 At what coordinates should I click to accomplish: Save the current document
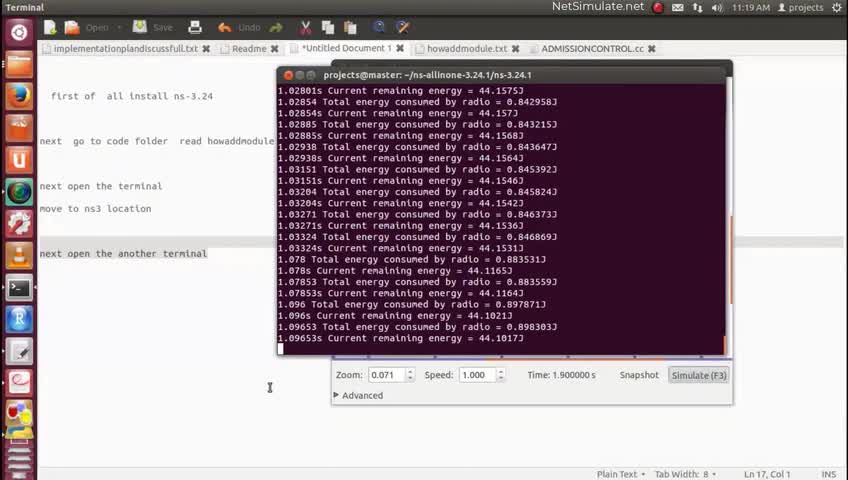click(x=153, y=27)
